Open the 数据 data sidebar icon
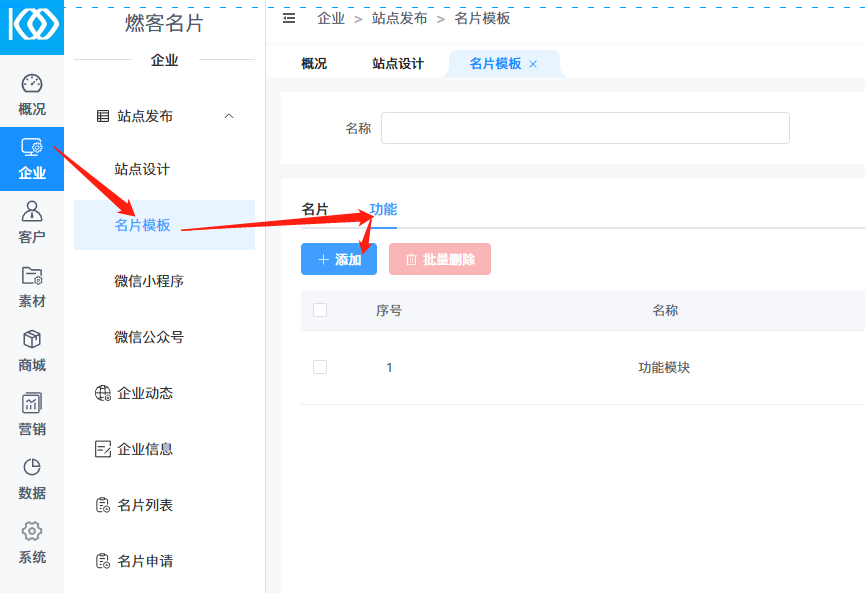865x593 pixels. (32, 479)
